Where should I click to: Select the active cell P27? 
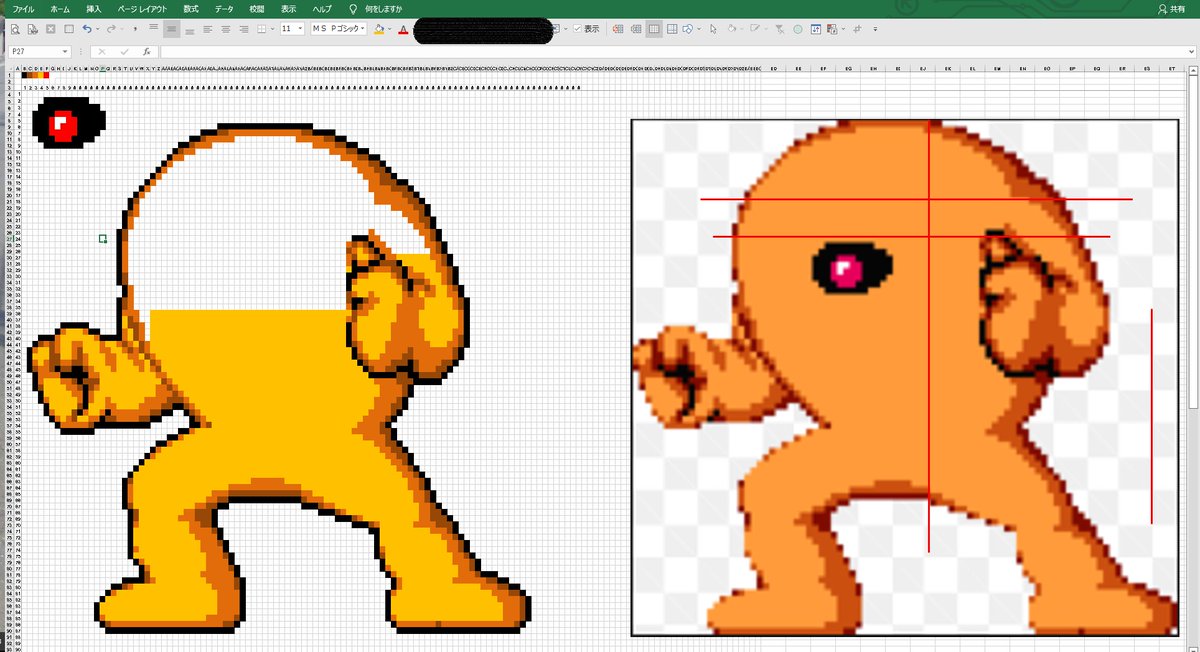click(103, 238)
